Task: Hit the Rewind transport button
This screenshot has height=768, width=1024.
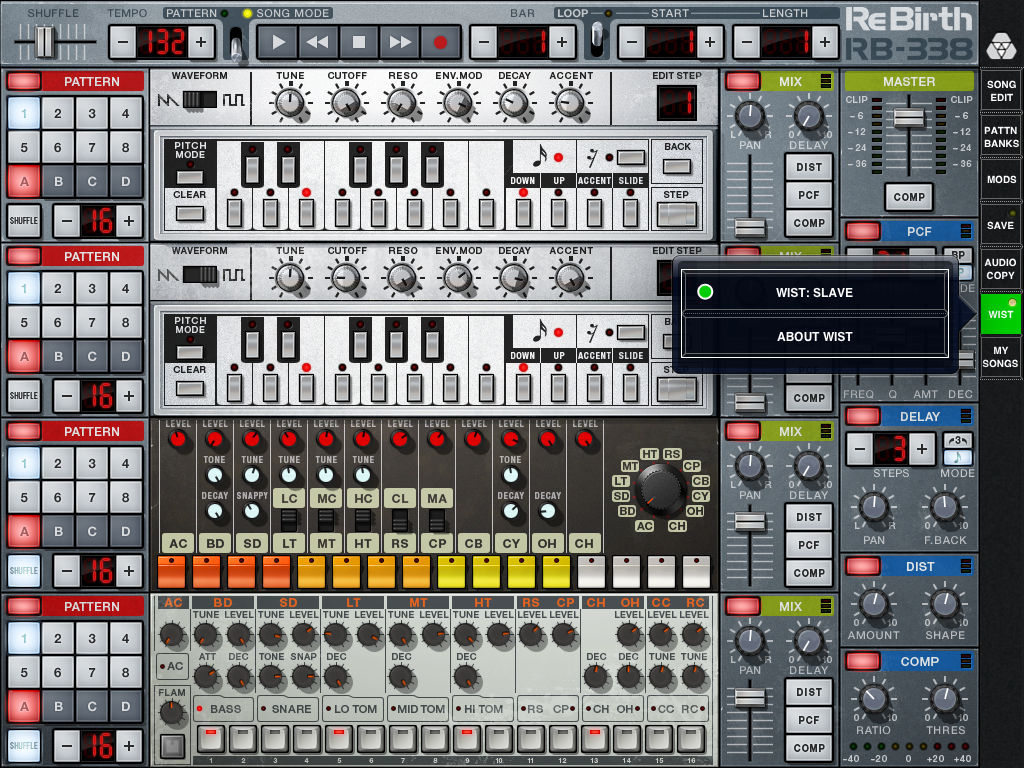Action: (x=318, y=42)
